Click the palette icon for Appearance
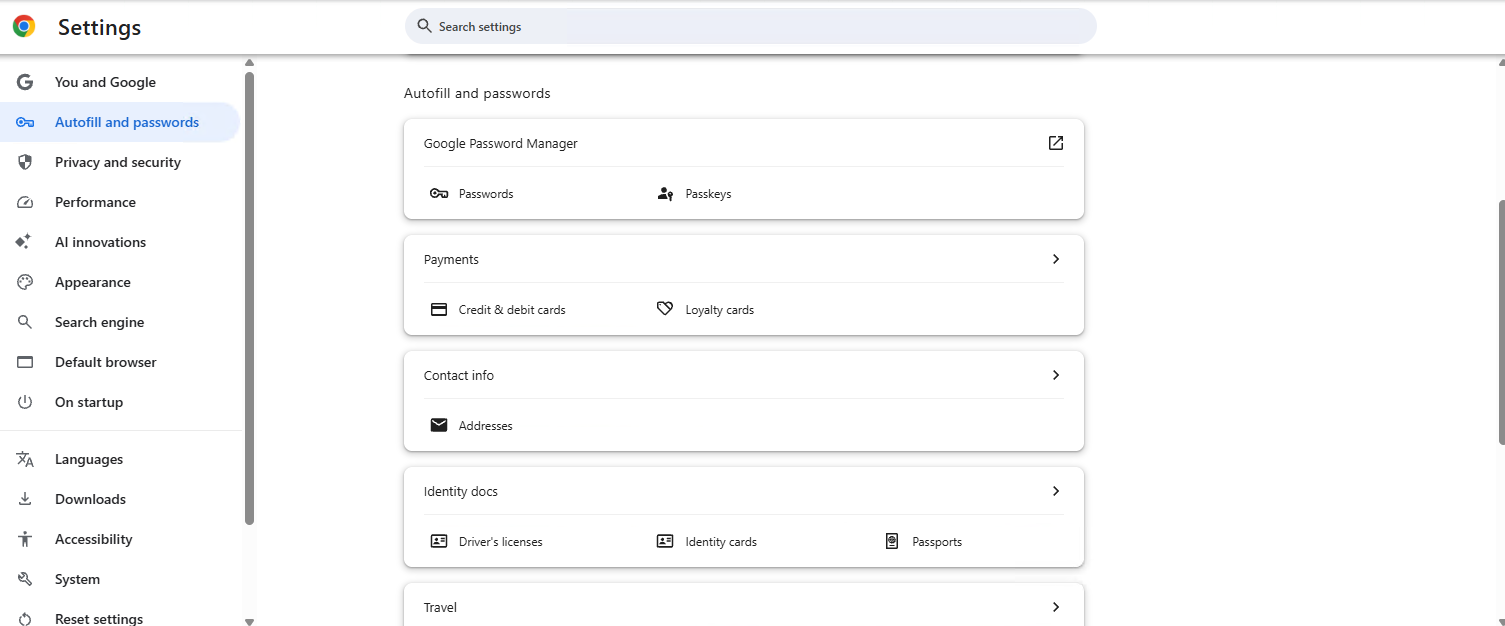 coord(25,282)
